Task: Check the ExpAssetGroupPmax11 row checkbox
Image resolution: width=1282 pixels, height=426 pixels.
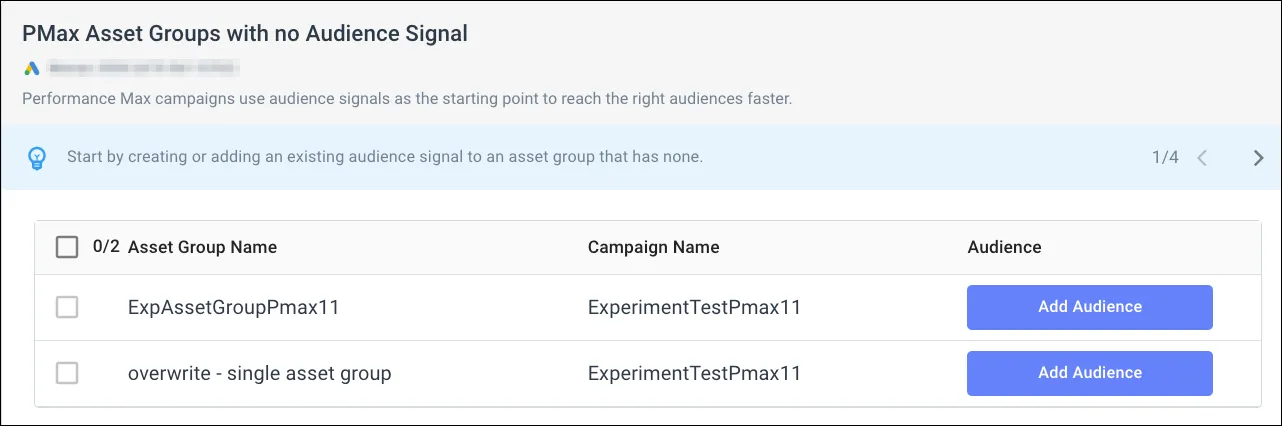Action: (67, 307)
